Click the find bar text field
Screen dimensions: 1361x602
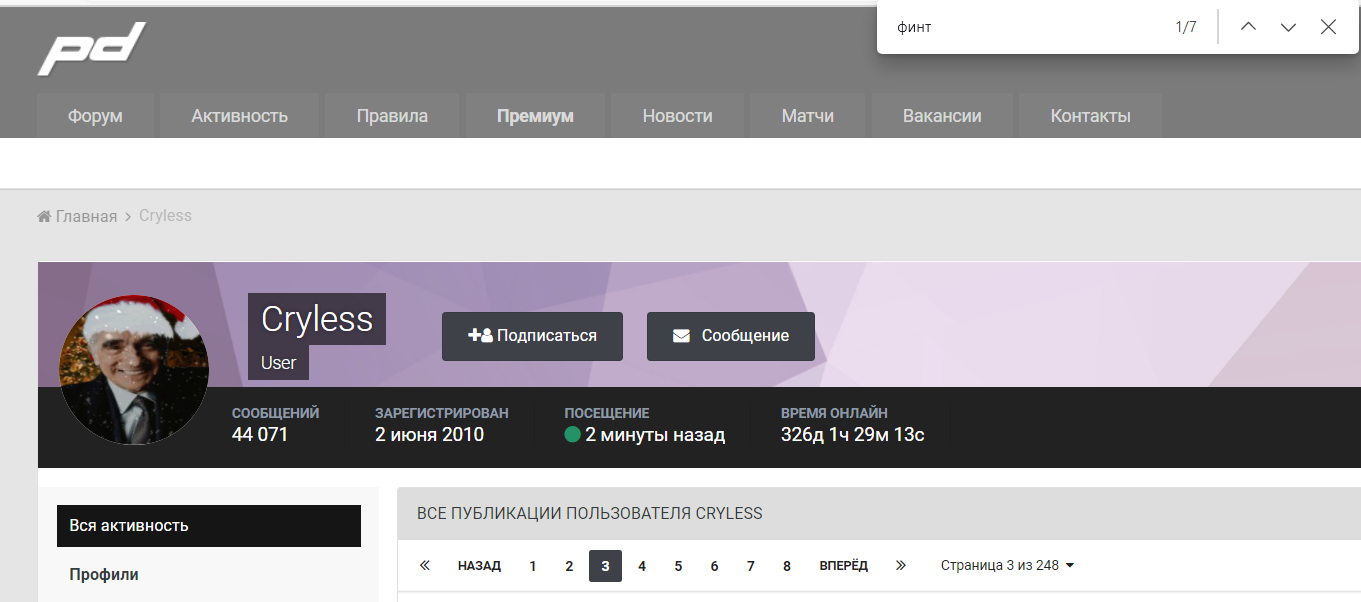pos(1025,27)
